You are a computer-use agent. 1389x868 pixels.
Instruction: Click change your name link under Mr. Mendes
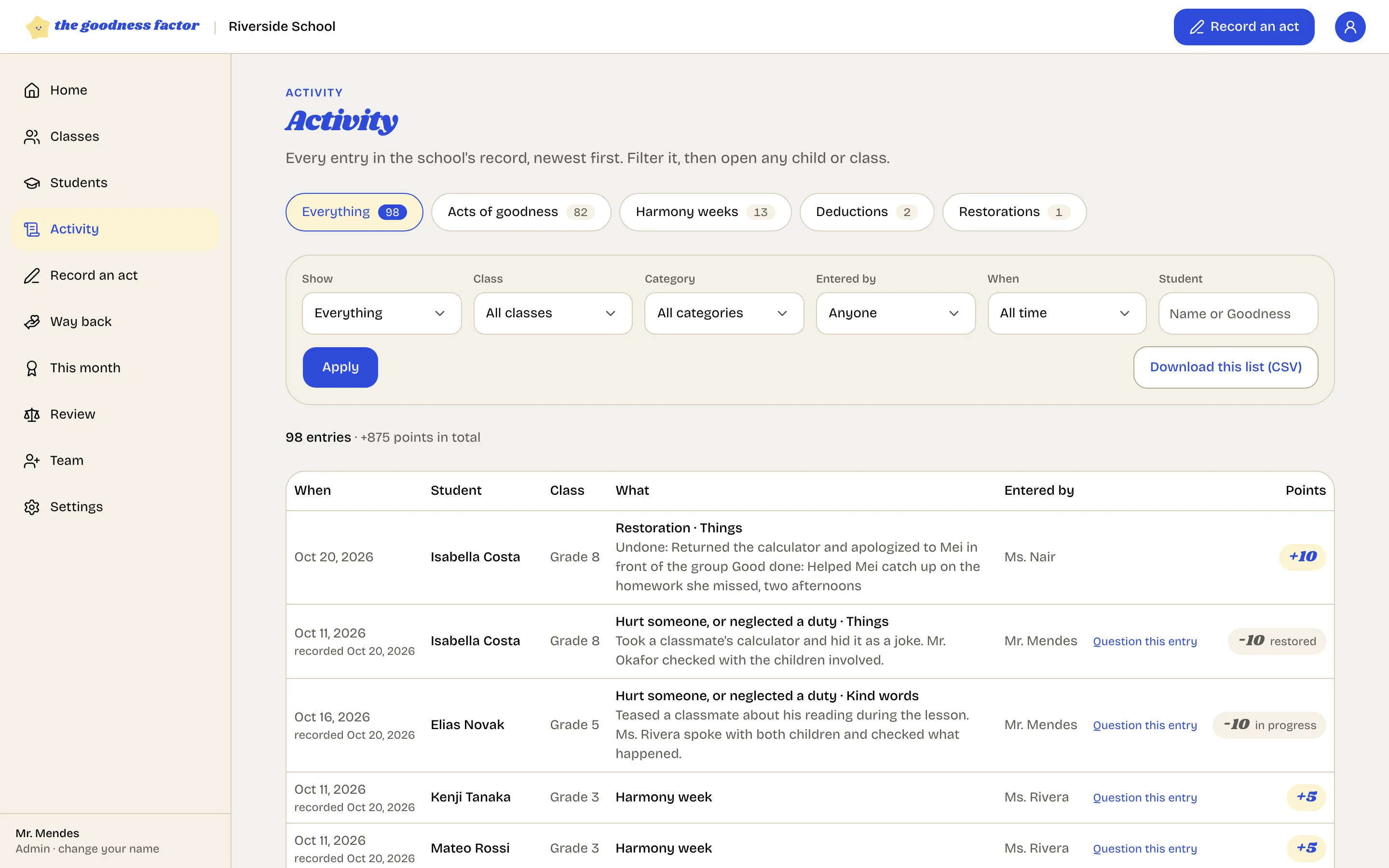(x=109, y=849)
